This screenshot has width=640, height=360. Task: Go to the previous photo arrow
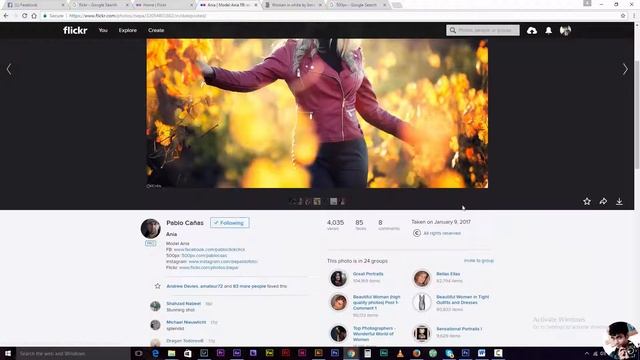[9, 69]
